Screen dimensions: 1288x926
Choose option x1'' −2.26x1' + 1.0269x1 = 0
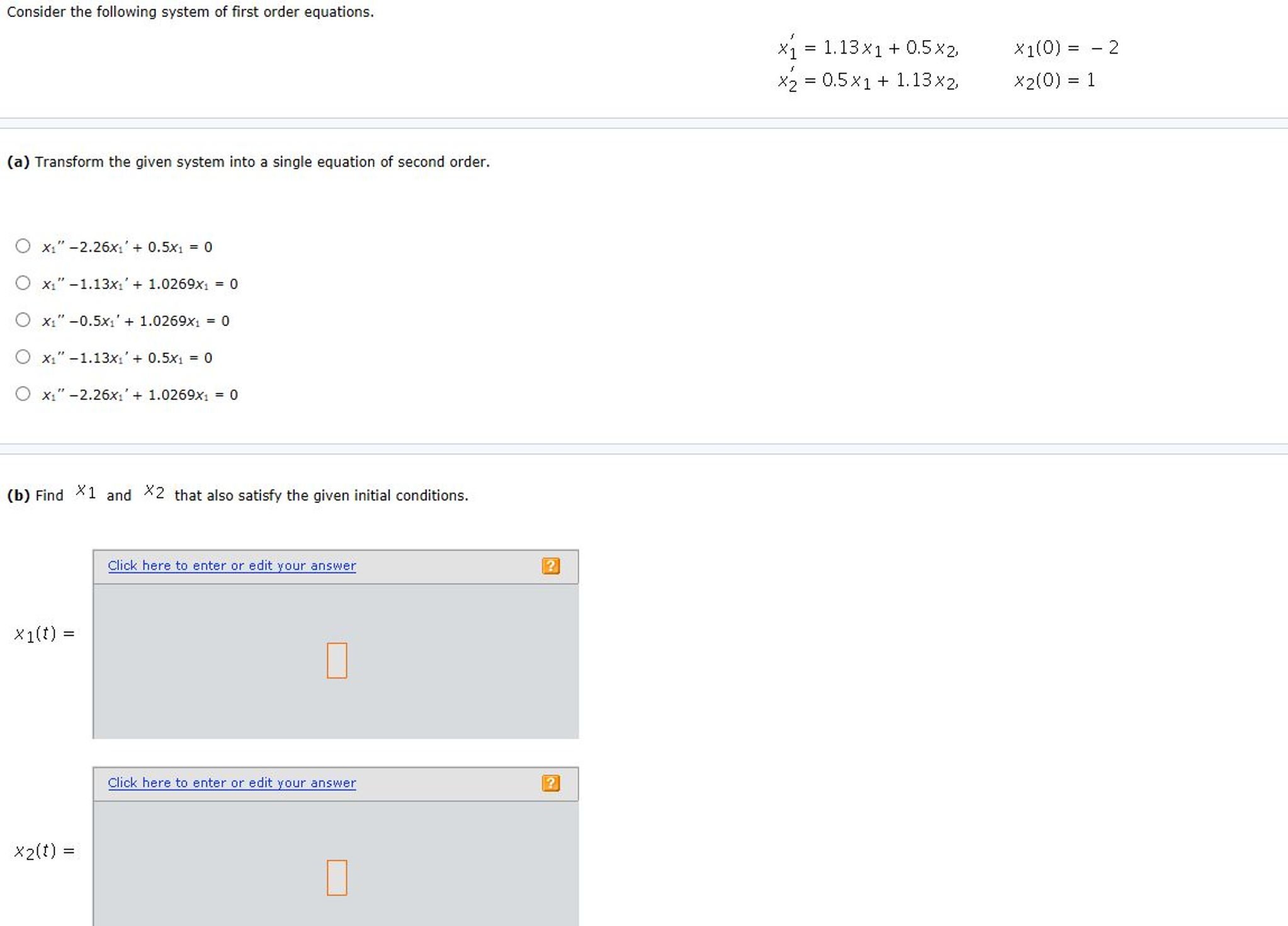click(x=23, y=394)
